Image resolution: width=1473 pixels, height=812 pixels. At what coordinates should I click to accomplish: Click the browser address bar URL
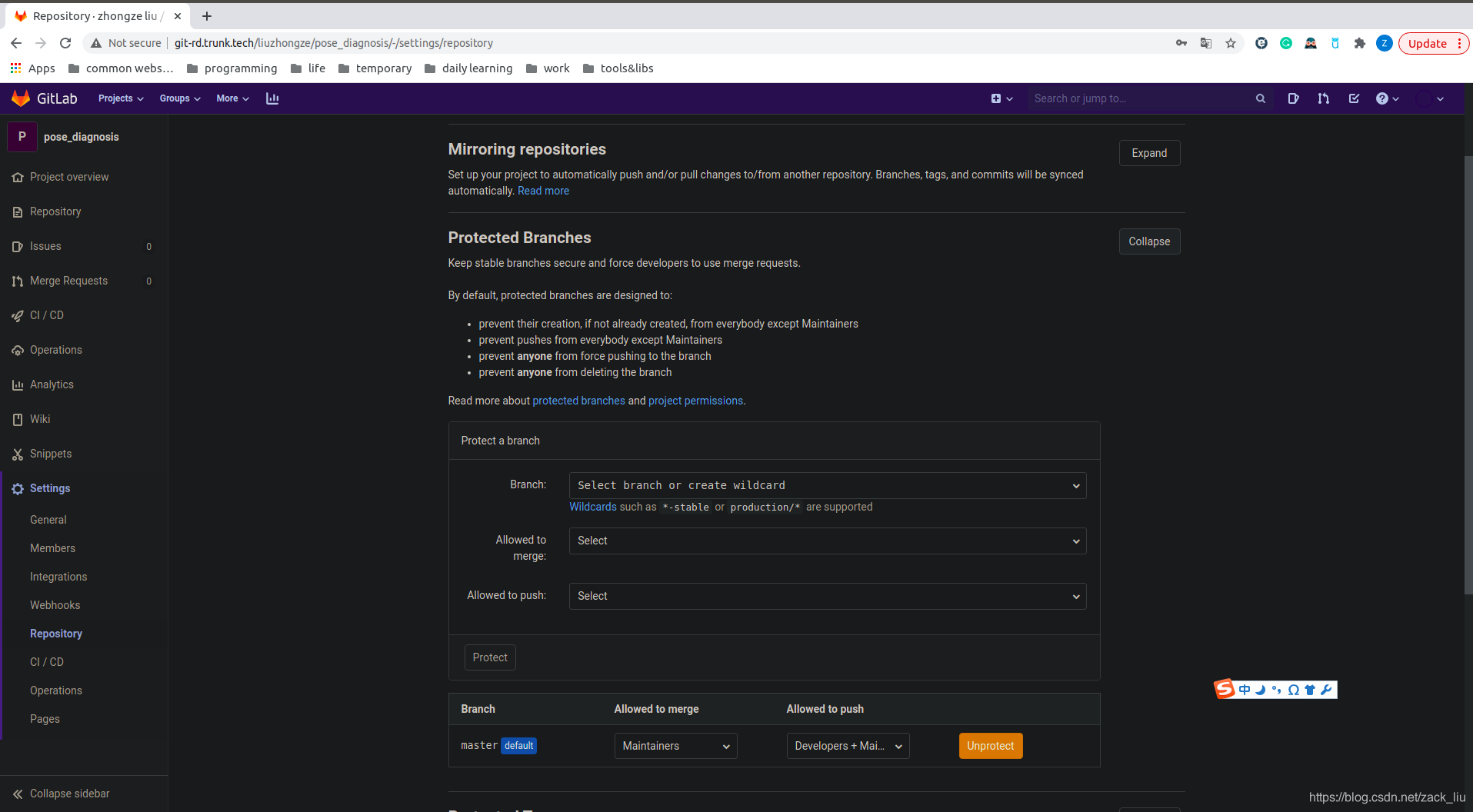(x=333, y=43)
